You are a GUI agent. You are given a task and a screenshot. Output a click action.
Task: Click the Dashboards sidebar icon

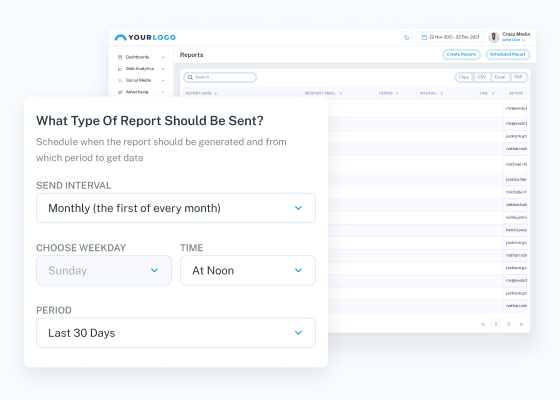click(120, 57)
